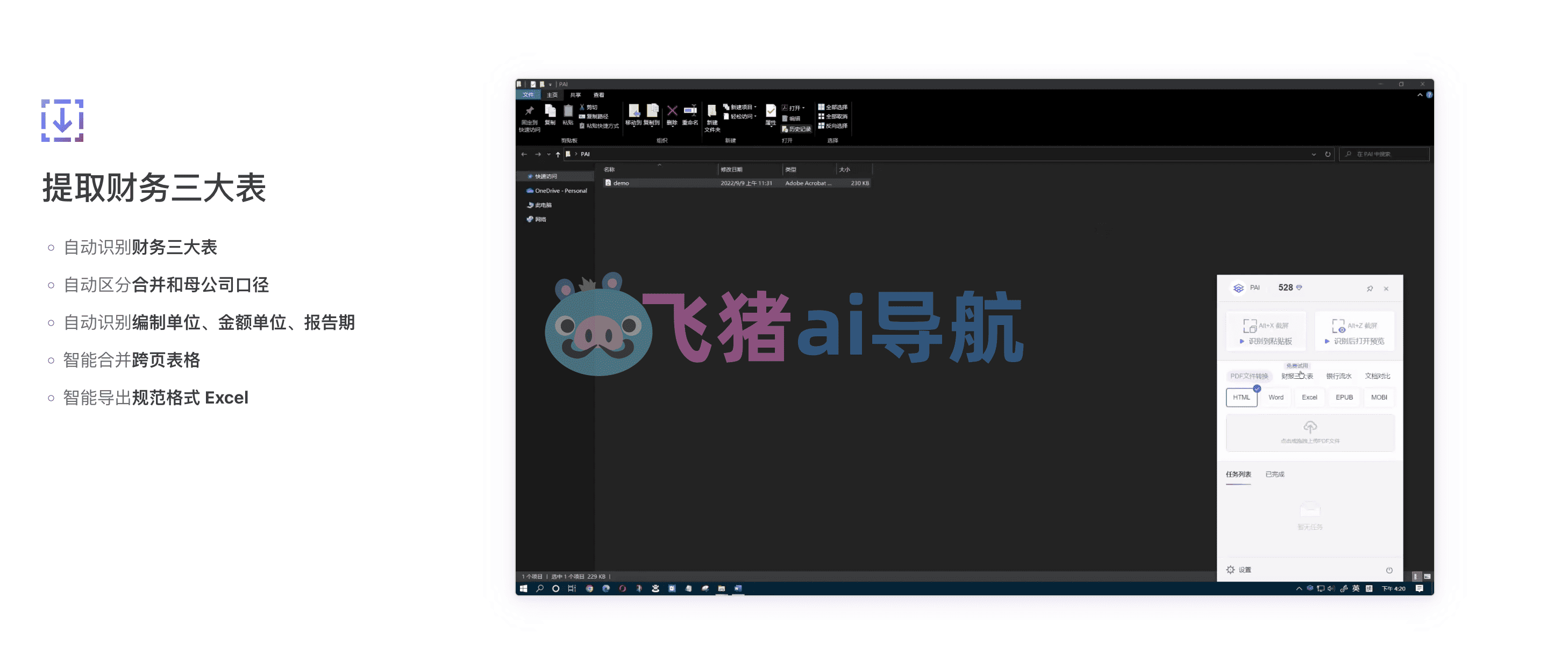Click Select all (全部选择)
The height and width of the screenshot is (648, 1568).
click(x=833, y=107)
